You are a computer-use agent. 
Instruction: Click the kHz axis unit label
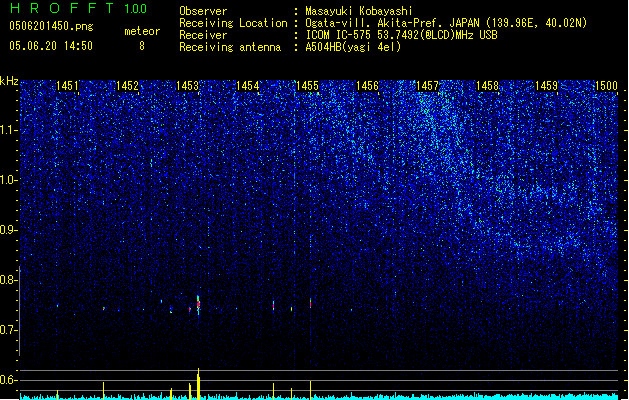coord(9,81)
